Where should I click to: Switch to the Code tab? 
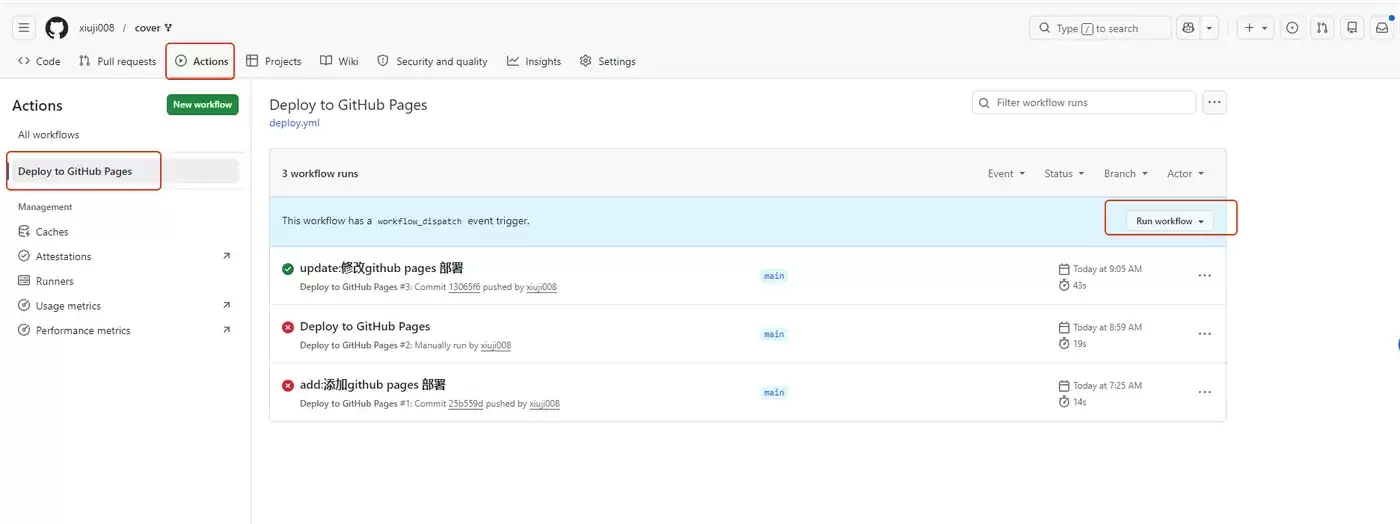coord(39,61)
